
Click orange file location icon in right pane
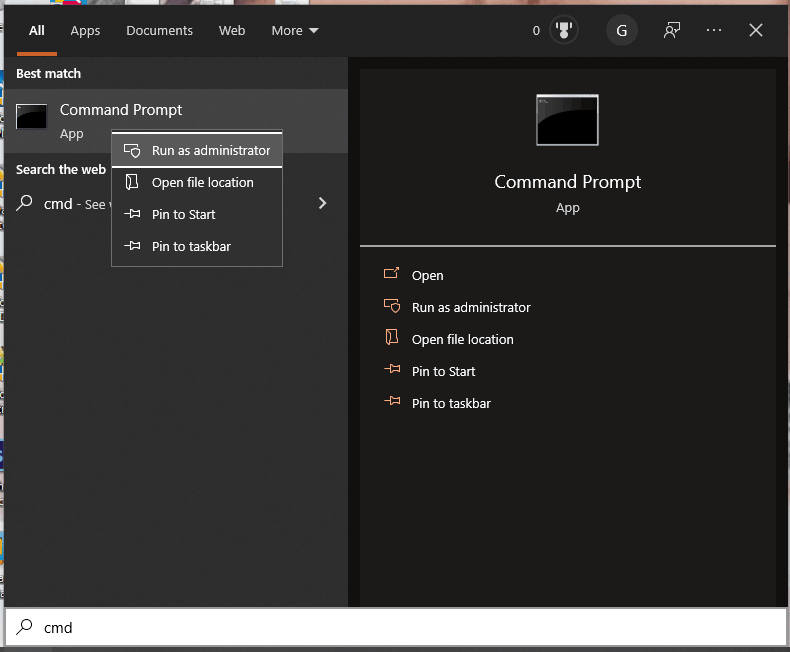pyautogui.click(x=392, y=337)
